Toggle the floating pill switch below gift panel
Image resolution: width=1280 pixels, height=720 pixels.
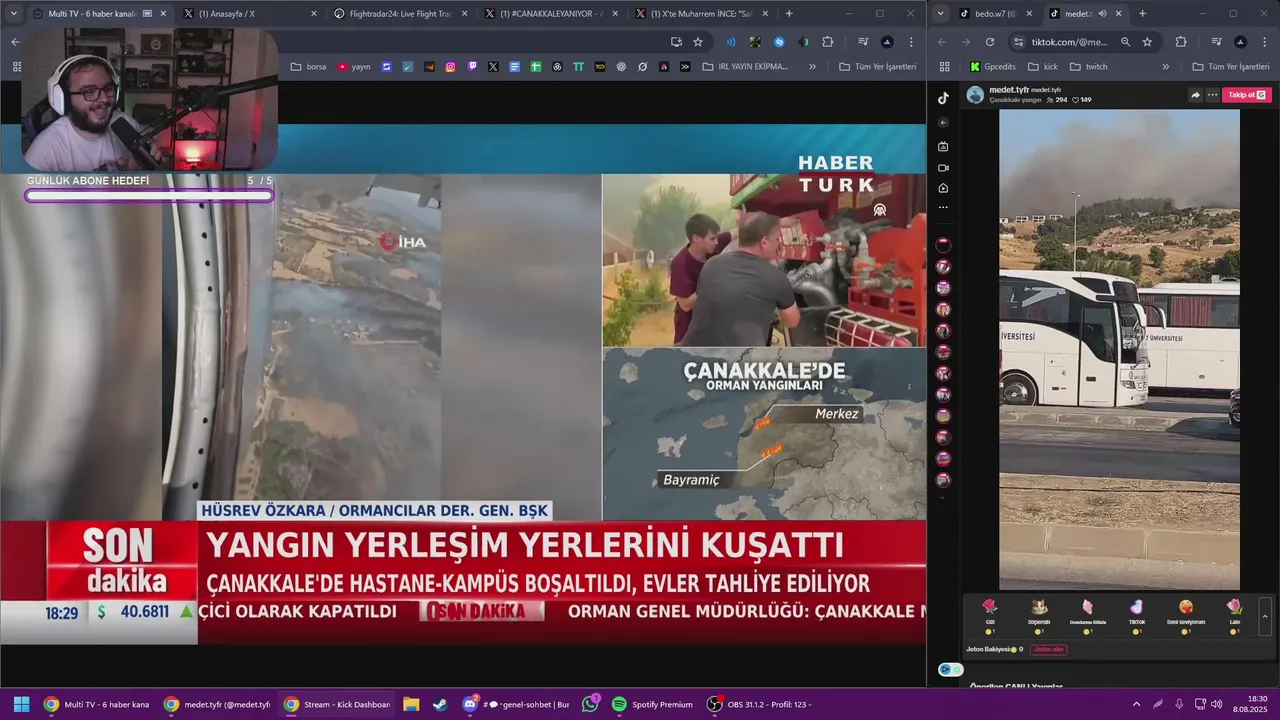tap(950, 669)
